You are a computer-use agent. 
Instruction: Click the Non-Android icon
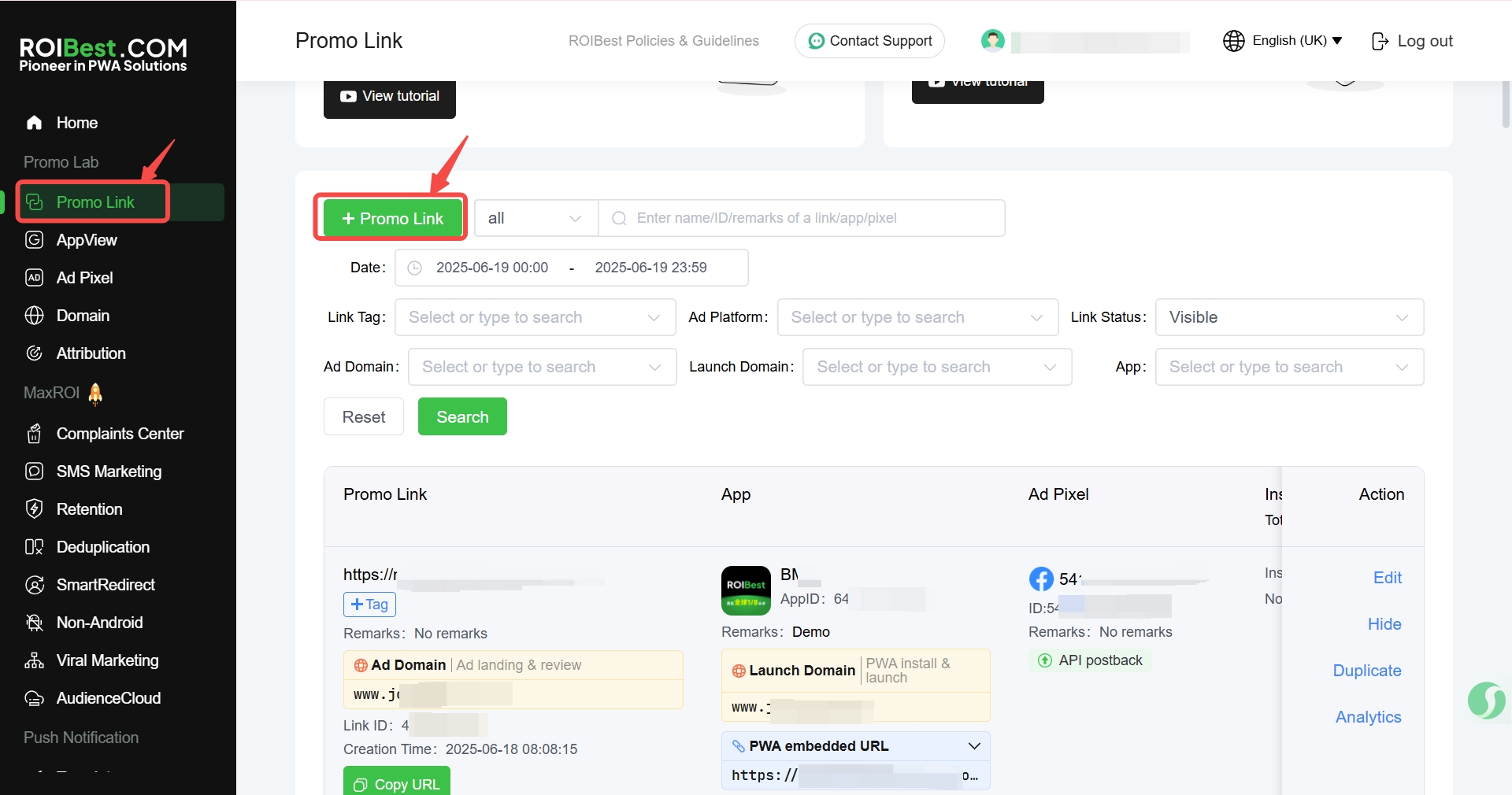pos(34,623)
